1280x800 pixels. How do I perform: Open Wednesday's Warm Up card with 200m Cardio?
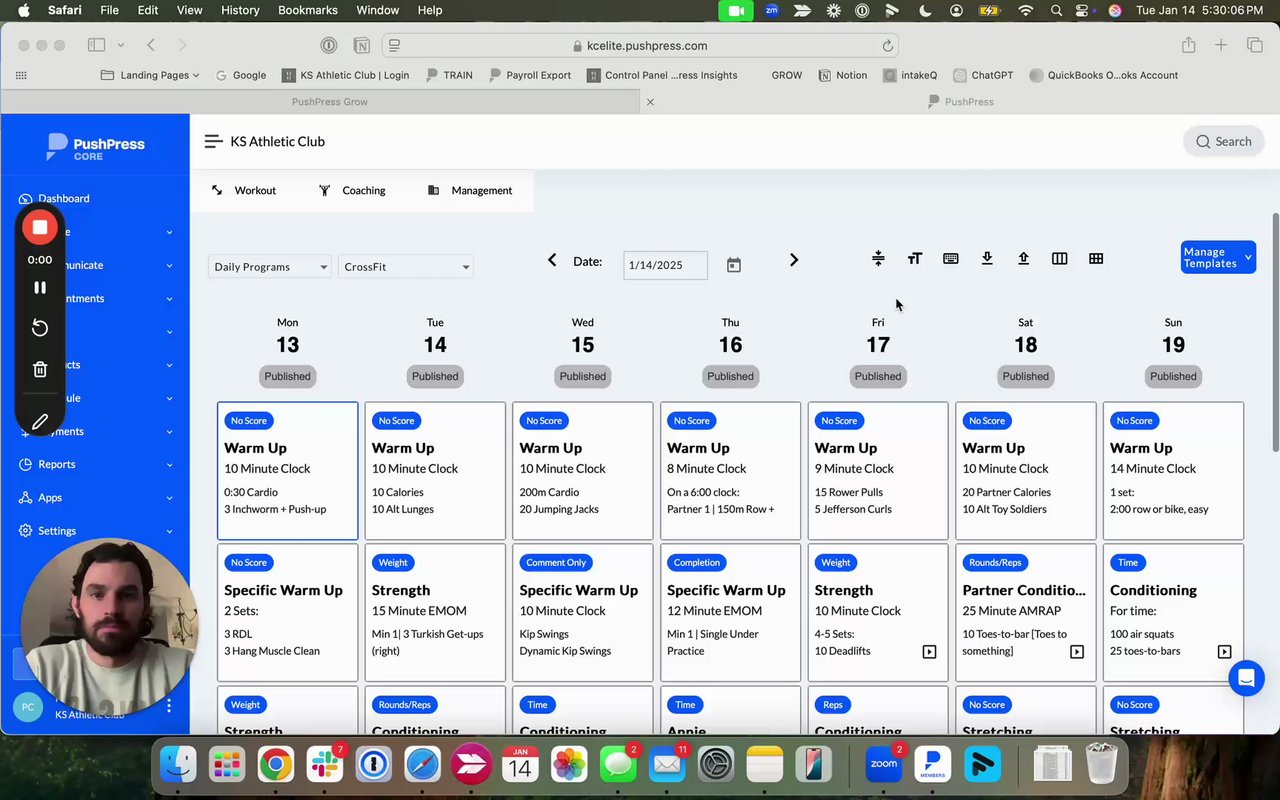click(583, 471)
